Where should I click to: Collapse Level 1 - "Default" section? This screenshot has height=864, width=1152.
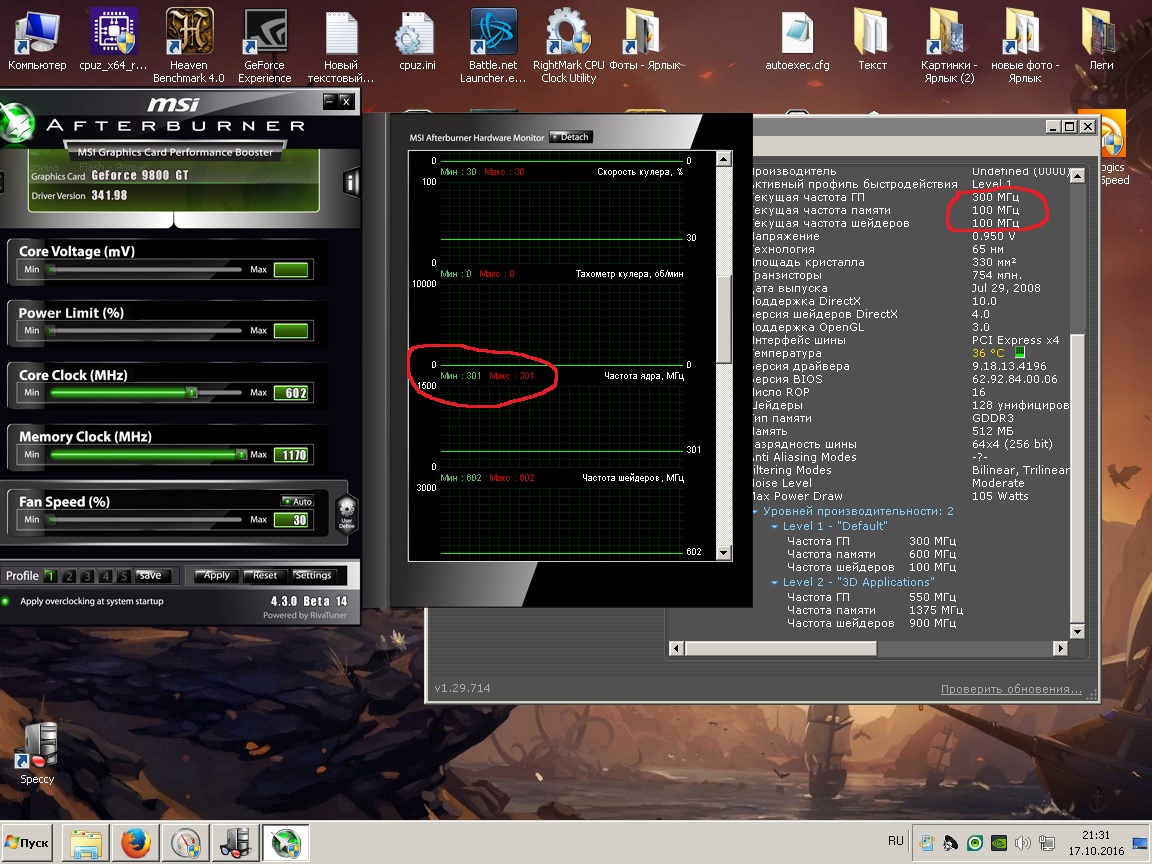click(774, 526)
